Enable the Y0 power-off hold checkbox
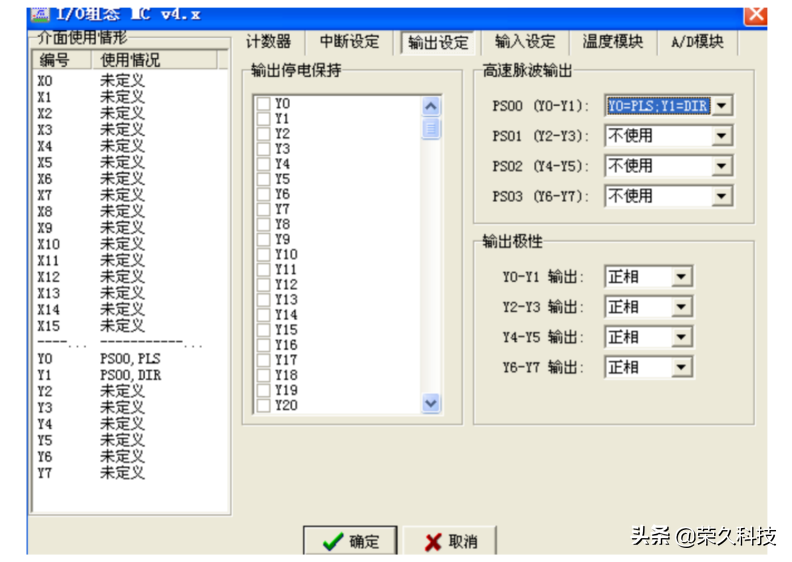Image resolution: width=792 pixels, height=562 pixels. click(x=263, y=104)
